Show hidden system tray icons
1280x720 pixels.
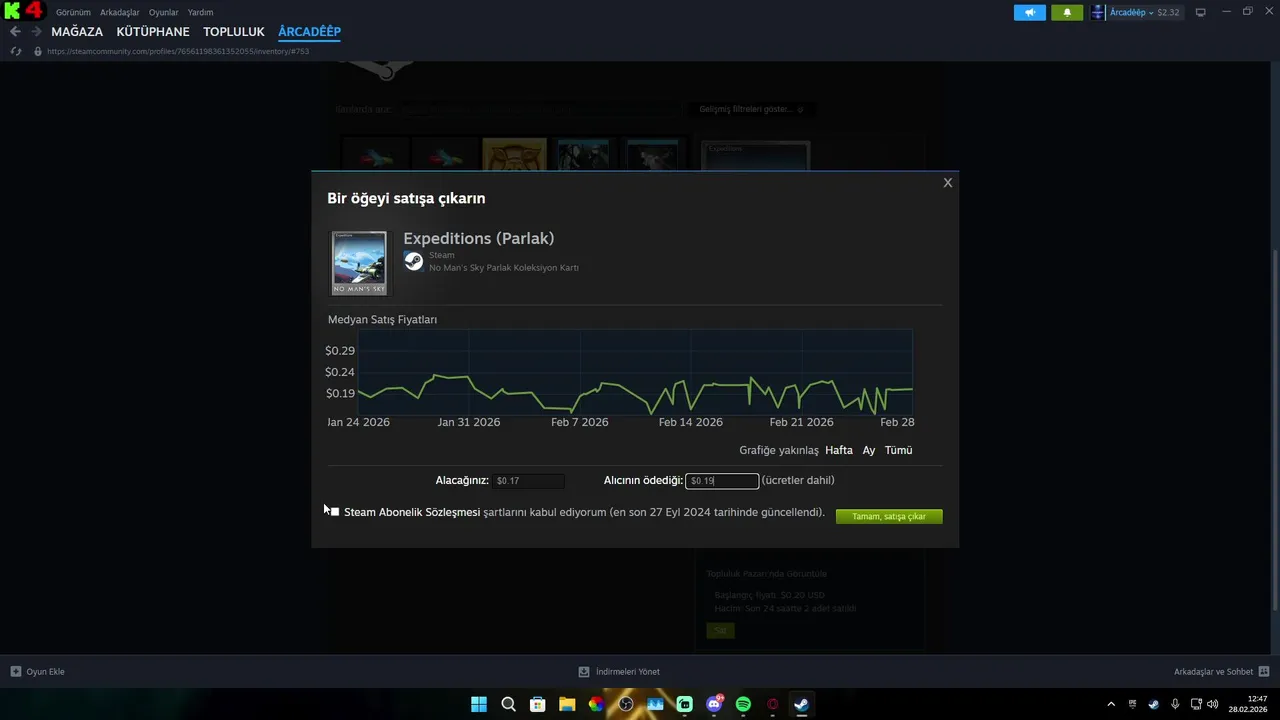tap(1110, 704)
